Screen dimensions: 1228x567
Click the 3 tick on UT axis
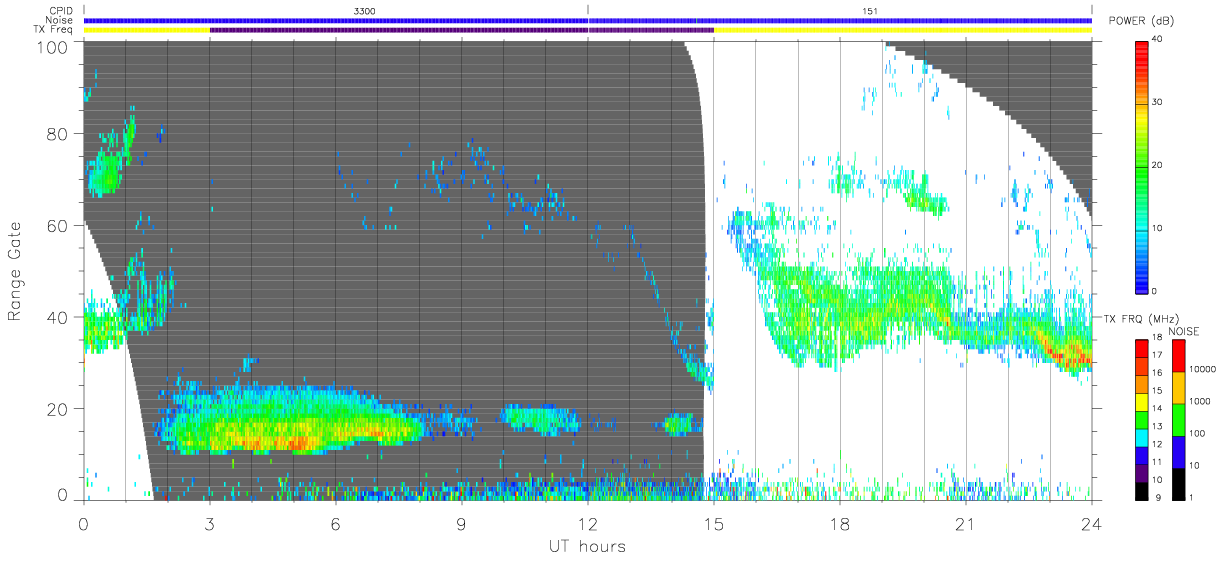coord(210,523)
